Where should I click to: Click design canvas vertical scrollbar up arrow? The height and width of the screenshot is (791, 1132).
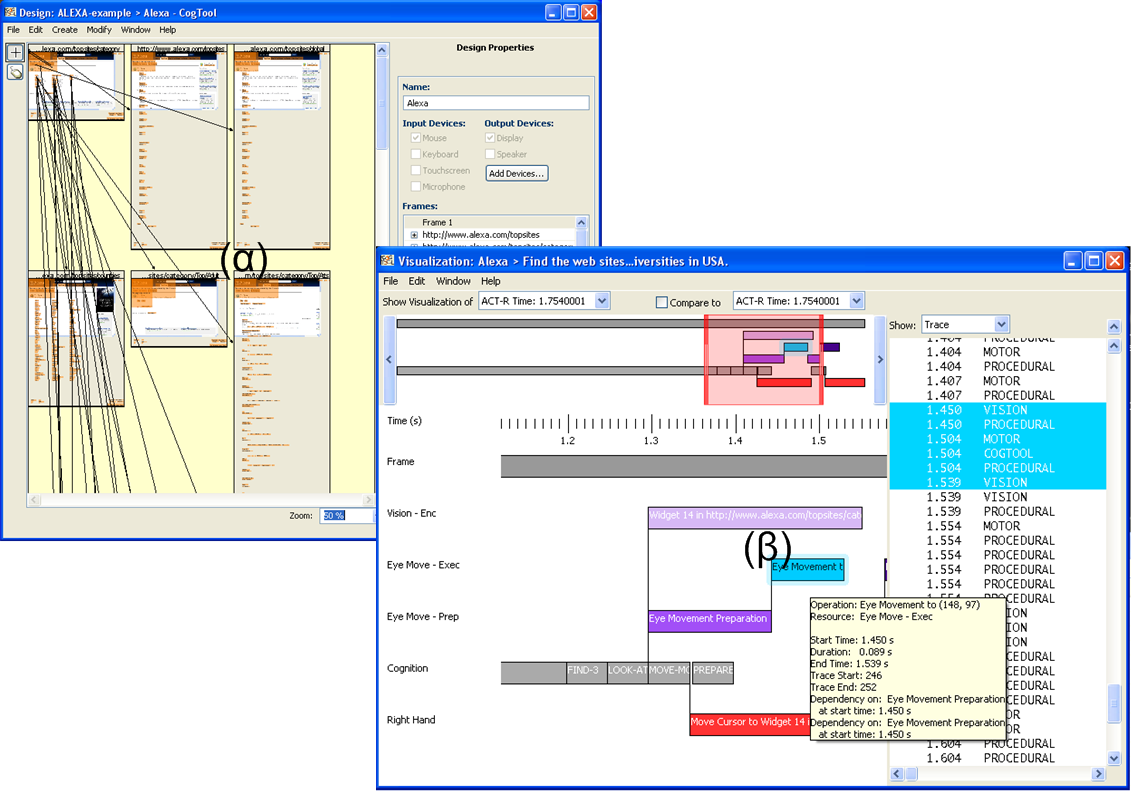coord(383,51)
